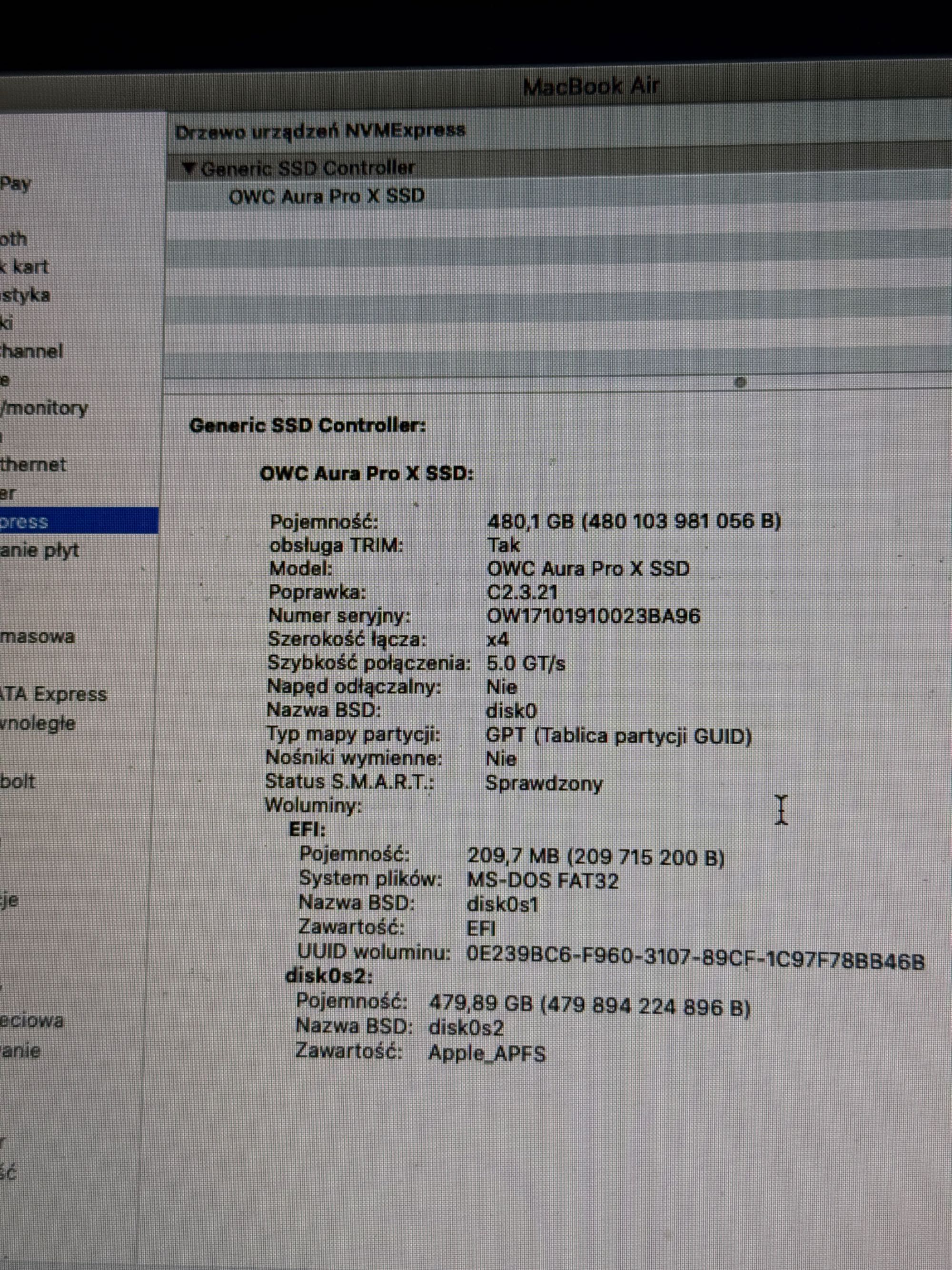Select the sidebar item ending in 'styka'
The image size is (952, 1270).
click(25, 295)
